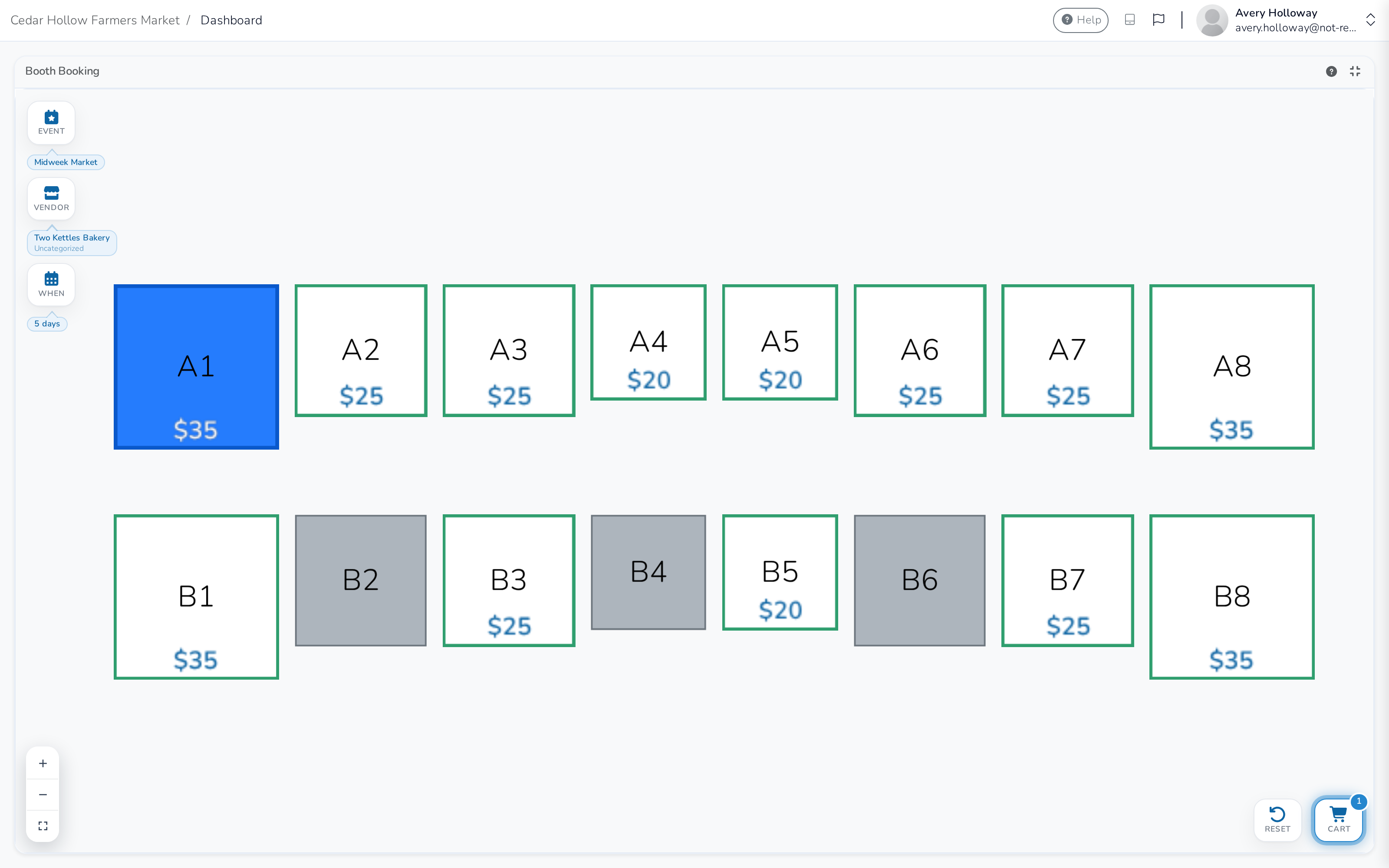Reset the booth selection
This screenshot has width=1389, height=868.
(x=1277, y=820)
